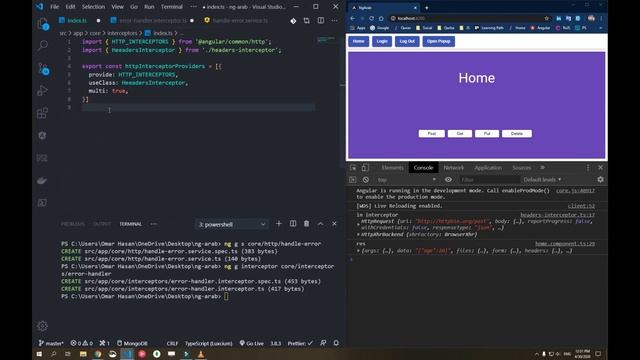
Task: Click the Delete button on the Home page
Action: click(x=517, y=133)
